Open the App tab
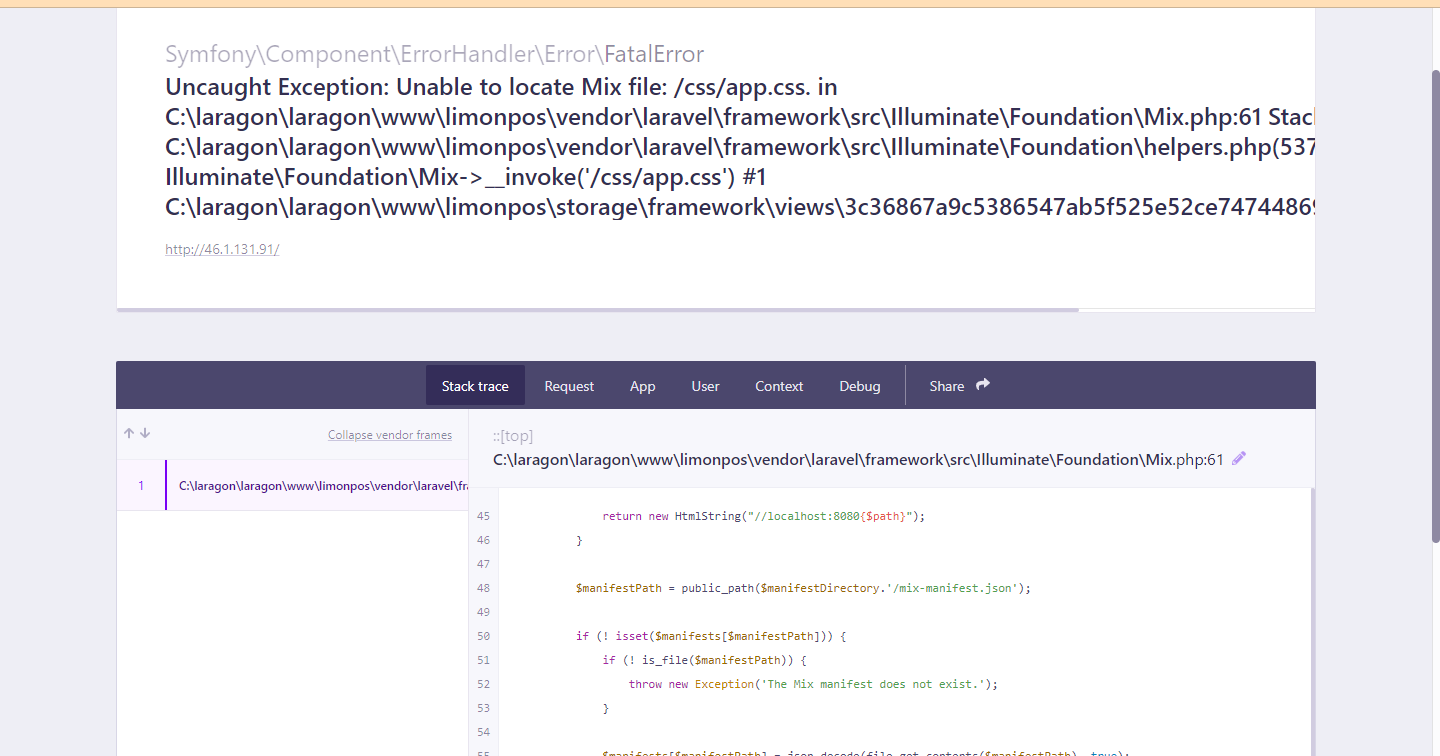This screenshot has width=1440, height=756. point(642,385)
